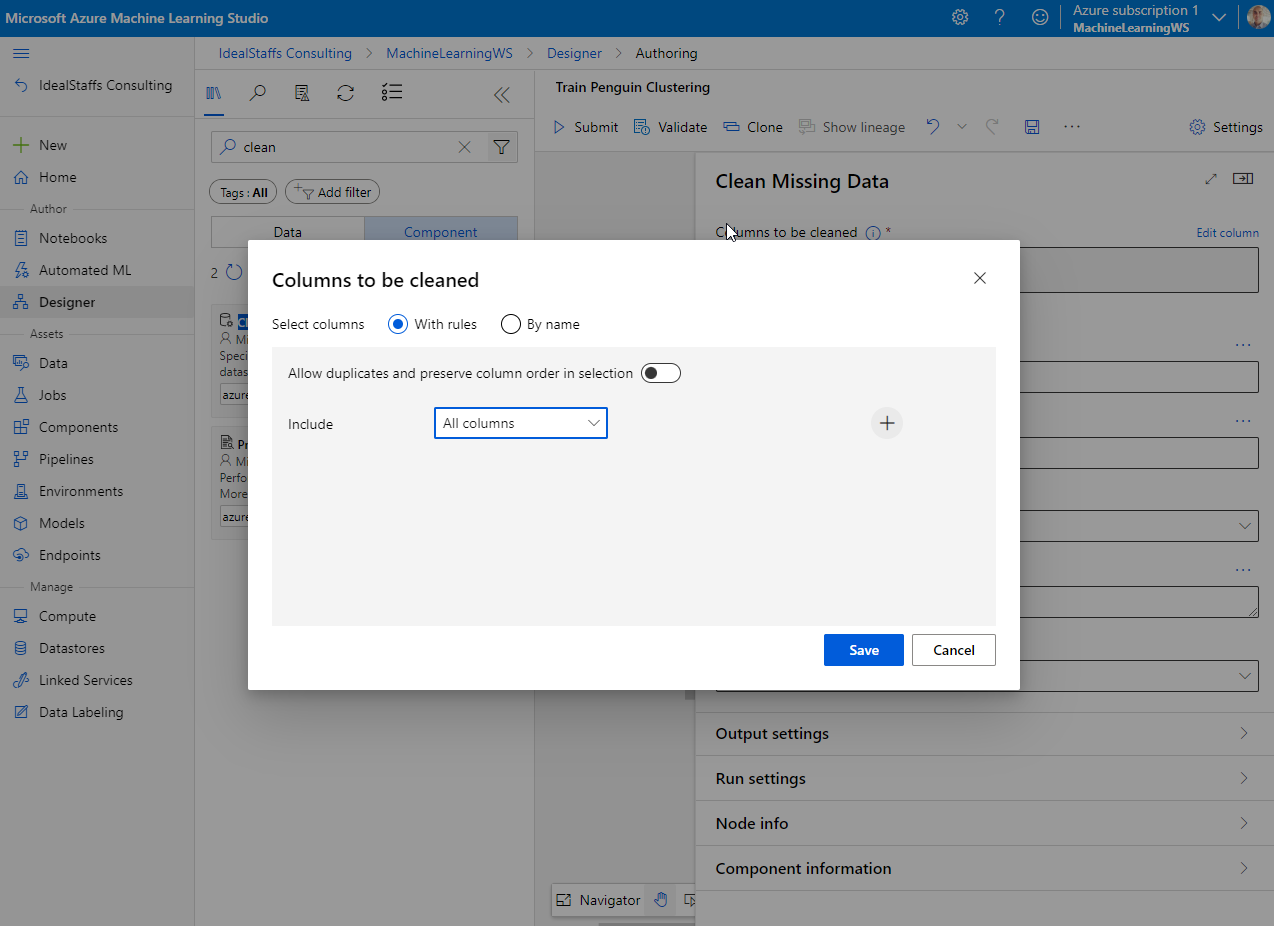The width and height of the screenshot is (1274, 926).
Task: Select the With rules radio button
Action: (x=398, y=324)
